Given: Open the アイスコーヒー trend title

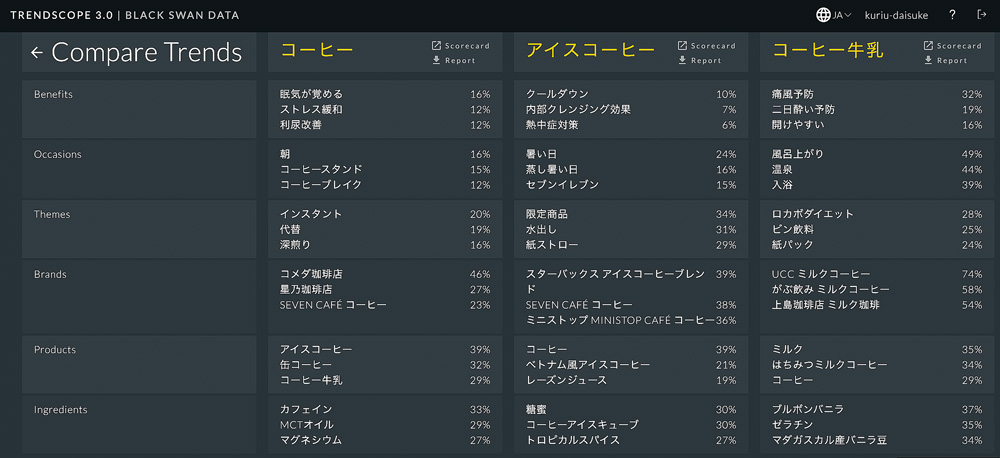Looking at the screenshot, I should point(591,51).
